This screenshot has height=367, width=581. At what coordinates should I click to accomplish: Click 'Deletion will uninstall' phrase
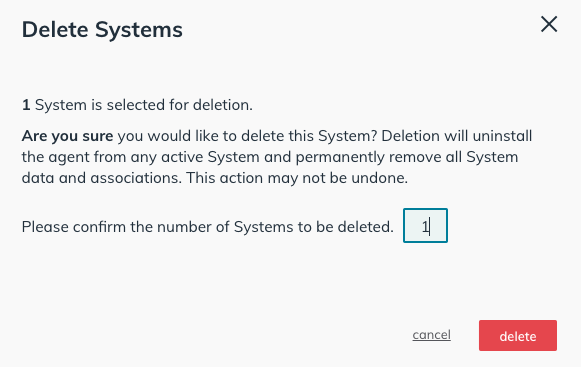[x=456, y=136]
